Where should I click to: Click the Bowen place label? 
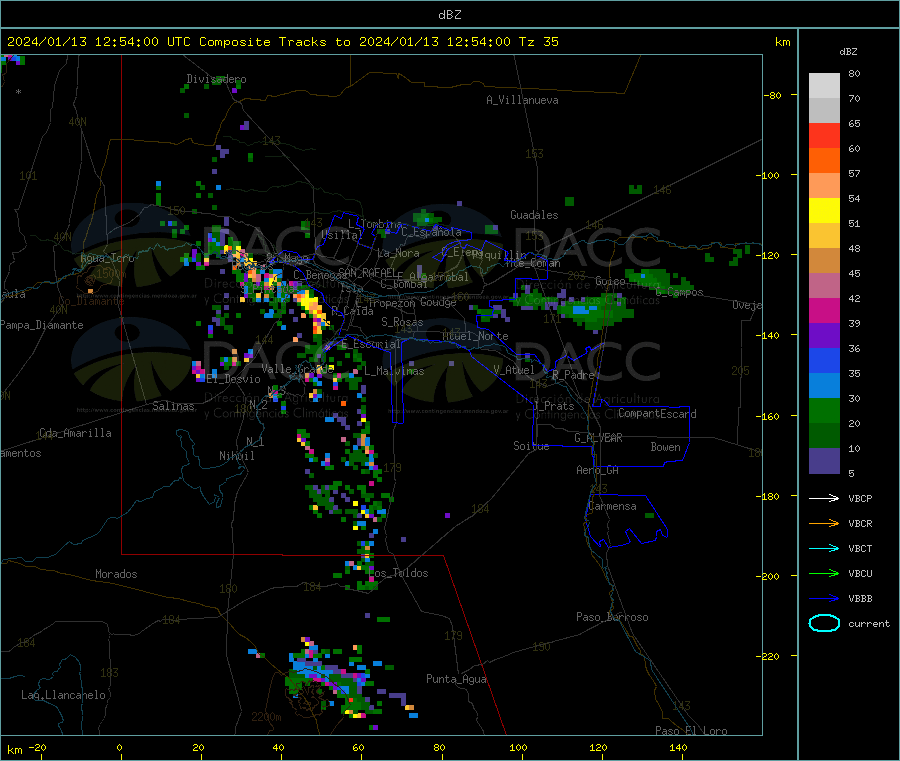665,446
